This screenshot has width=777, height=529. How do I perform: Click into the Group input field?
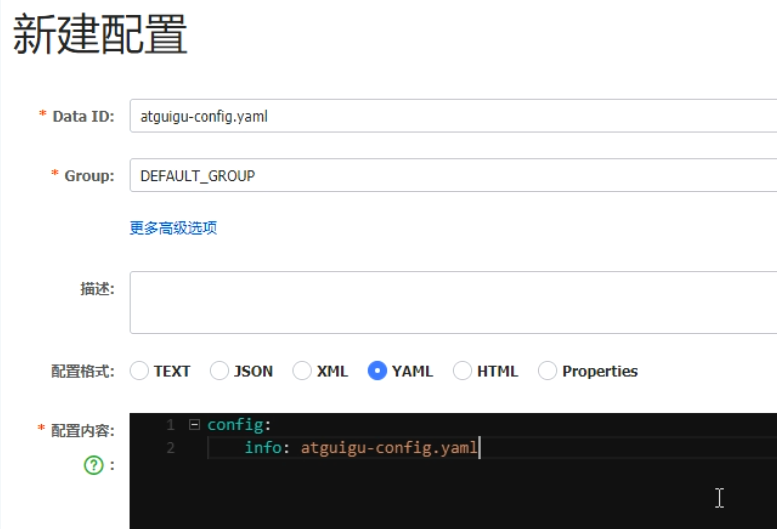[450, 176]
